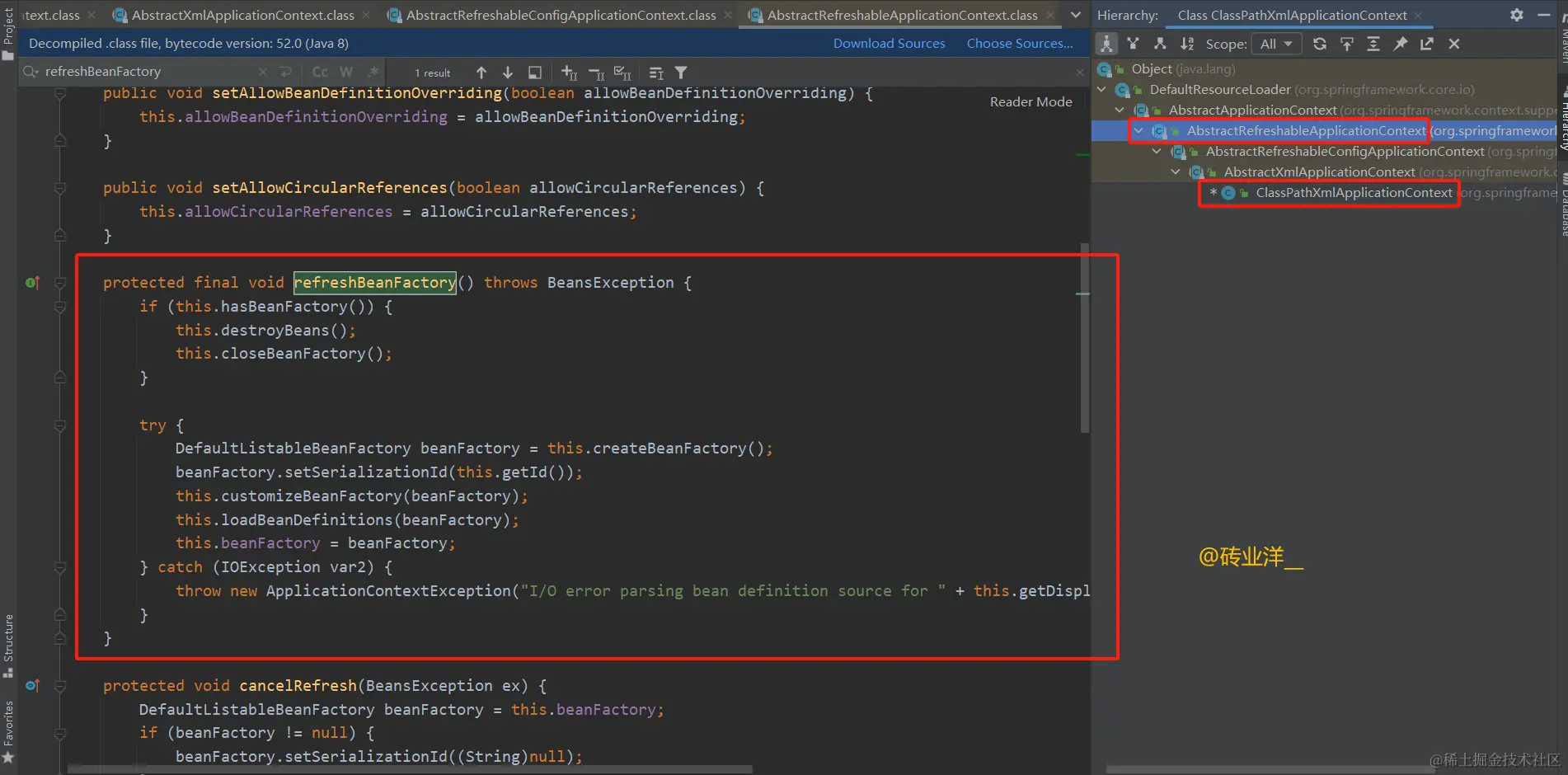Insert new line in search field
This screenshot has width=1568, height=775.
285,72
